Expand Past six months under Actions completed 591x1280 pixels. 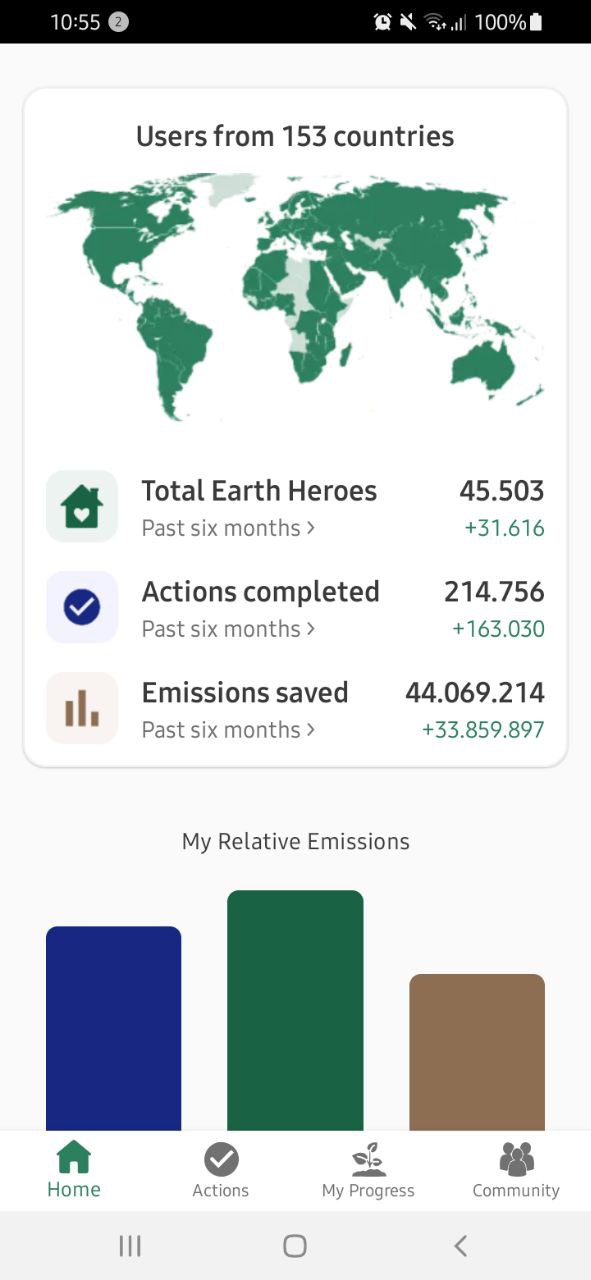click(228, 628)
